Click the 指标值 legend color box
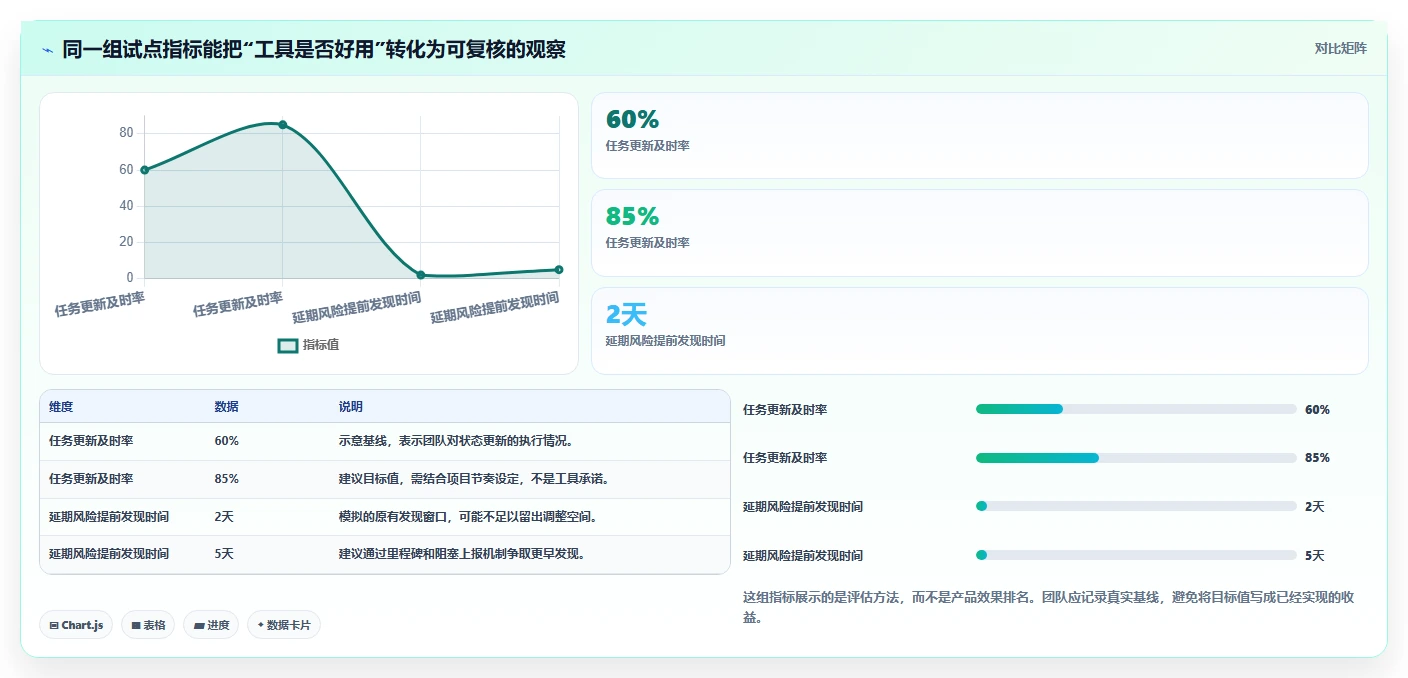This screenshot has width=1408, height=678. pos(287,345)
